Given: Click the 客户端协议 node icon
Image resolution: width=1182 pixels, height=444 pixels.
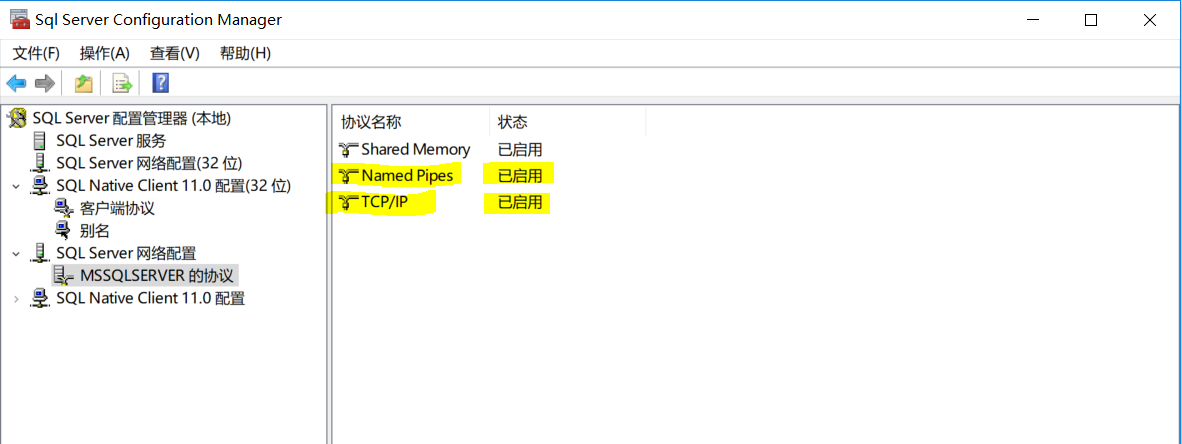Looking at the screenshot, I should (x=64, y=209).
